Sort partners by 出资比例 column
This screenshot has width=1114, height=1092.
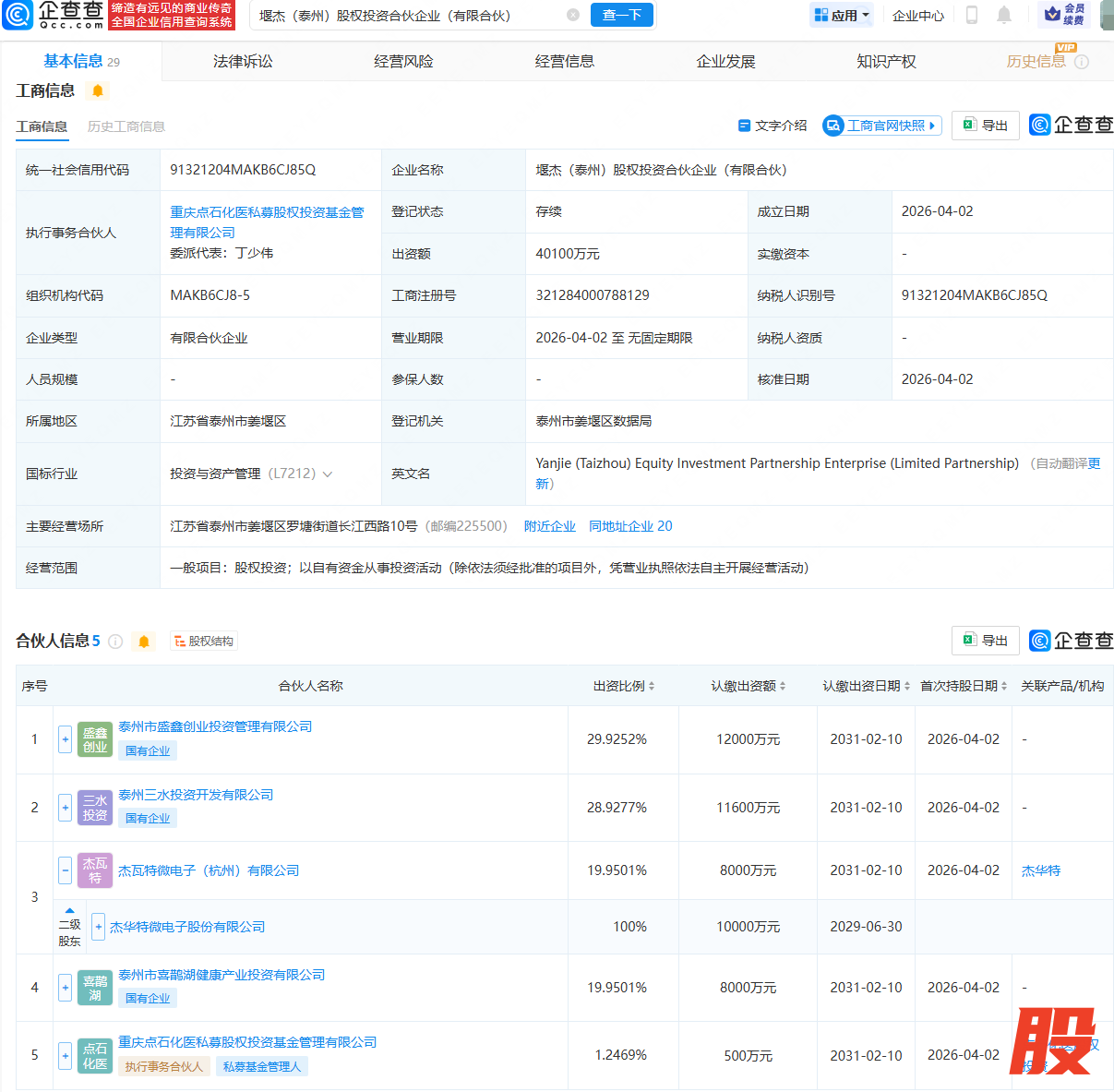click(624, 686)
